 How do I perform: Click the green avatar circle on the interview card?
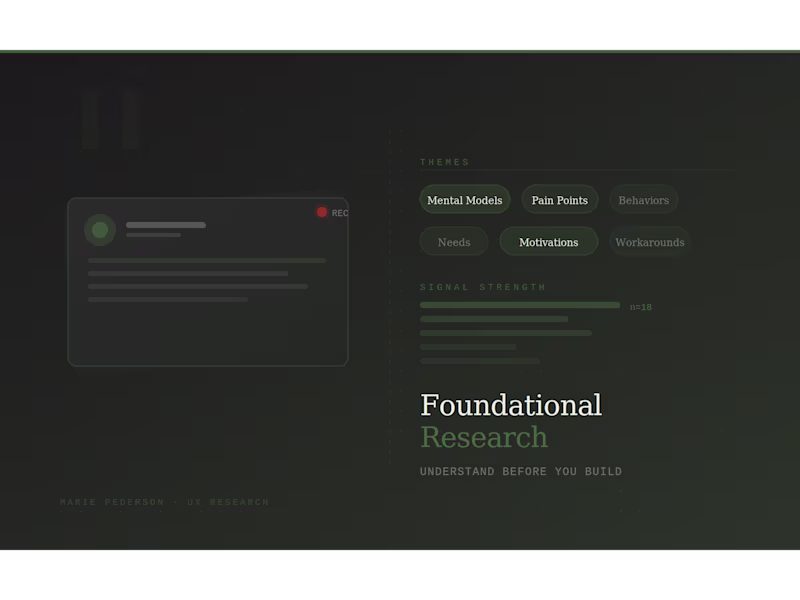tap(99, 229)
